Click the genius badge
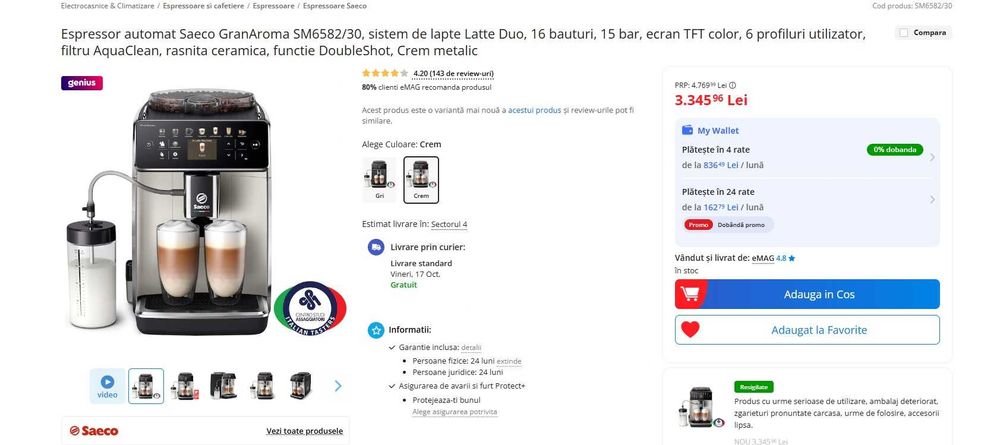 point(82,83)
